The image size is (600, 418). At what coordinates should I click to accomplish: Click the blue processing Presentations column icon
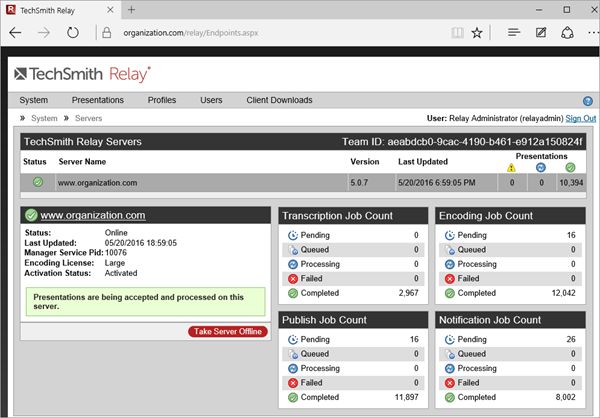coord(541,168)
